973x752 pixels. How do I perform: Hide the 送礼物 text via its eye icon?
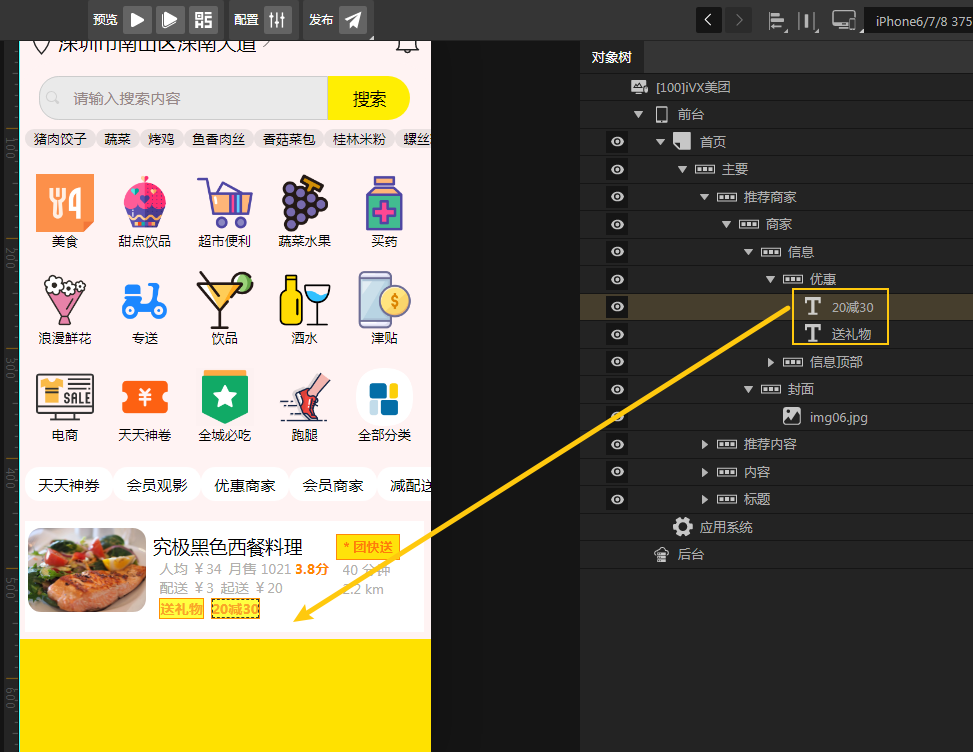[617, 334]
